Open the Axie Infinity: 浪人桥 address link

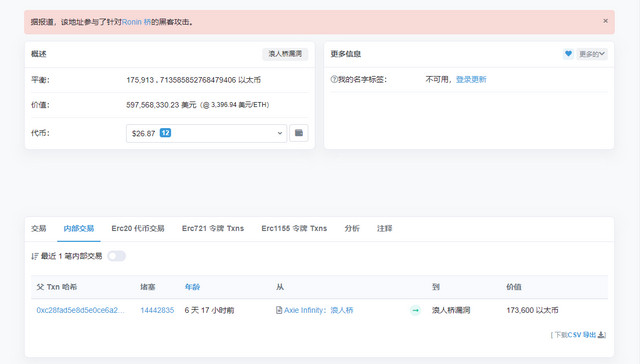[318, 310]
